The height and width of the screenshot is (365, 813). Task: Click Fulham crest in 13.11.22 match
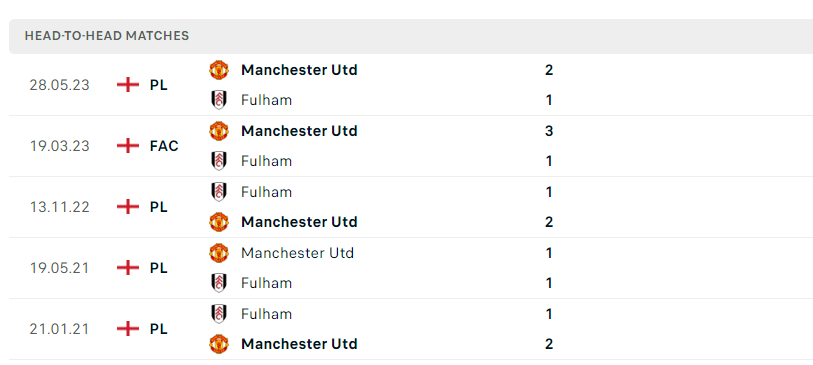coord(219,192)
